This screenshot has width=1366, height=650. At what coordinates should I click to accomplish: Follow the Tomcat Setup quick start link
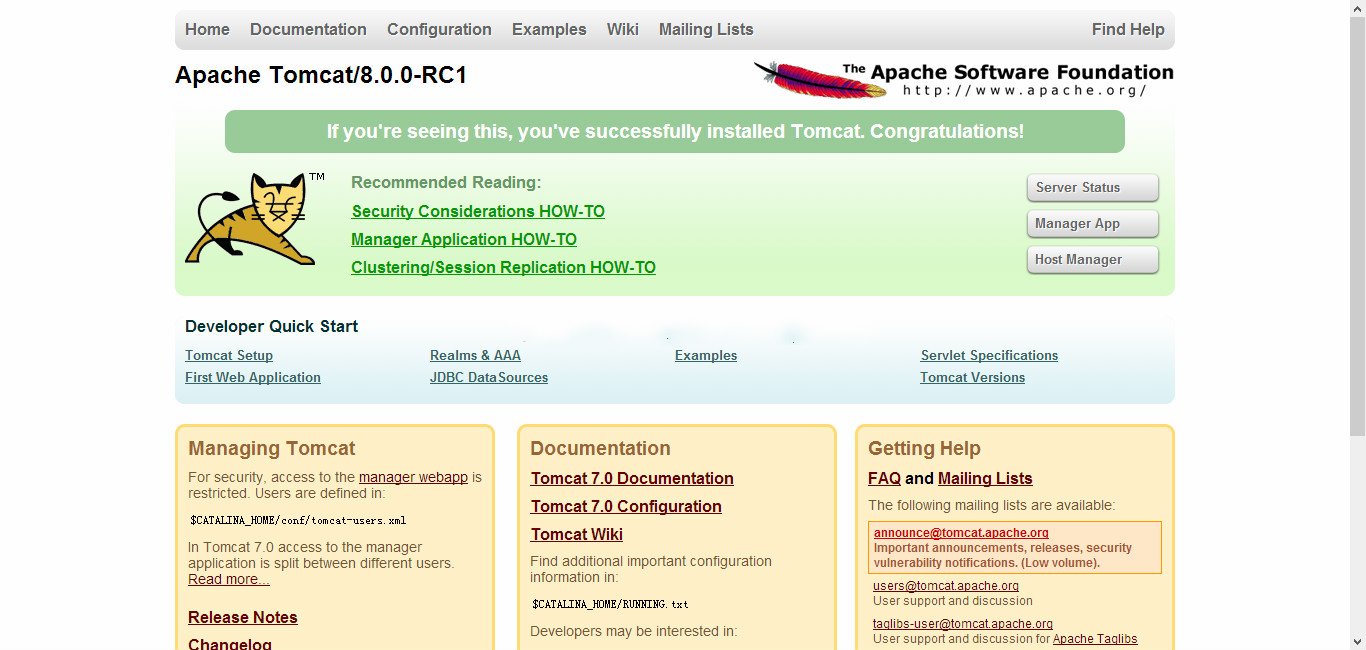click(x=229, y=356)
